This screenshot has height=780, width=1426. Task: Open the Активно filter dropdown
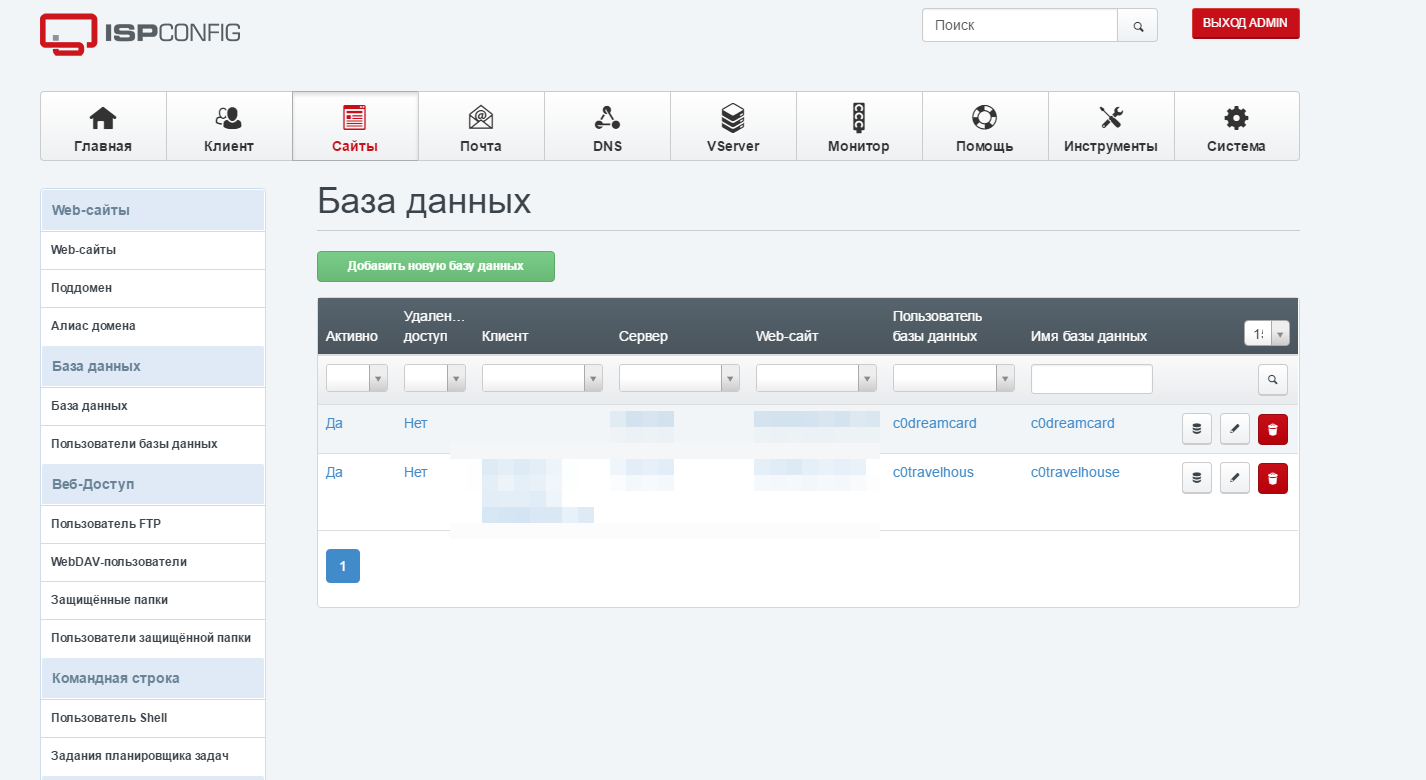[x=357, y=378]
